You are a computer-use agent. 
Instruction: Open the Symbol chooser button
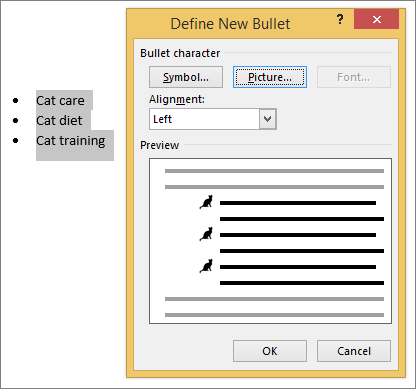[x=186, y=77]
